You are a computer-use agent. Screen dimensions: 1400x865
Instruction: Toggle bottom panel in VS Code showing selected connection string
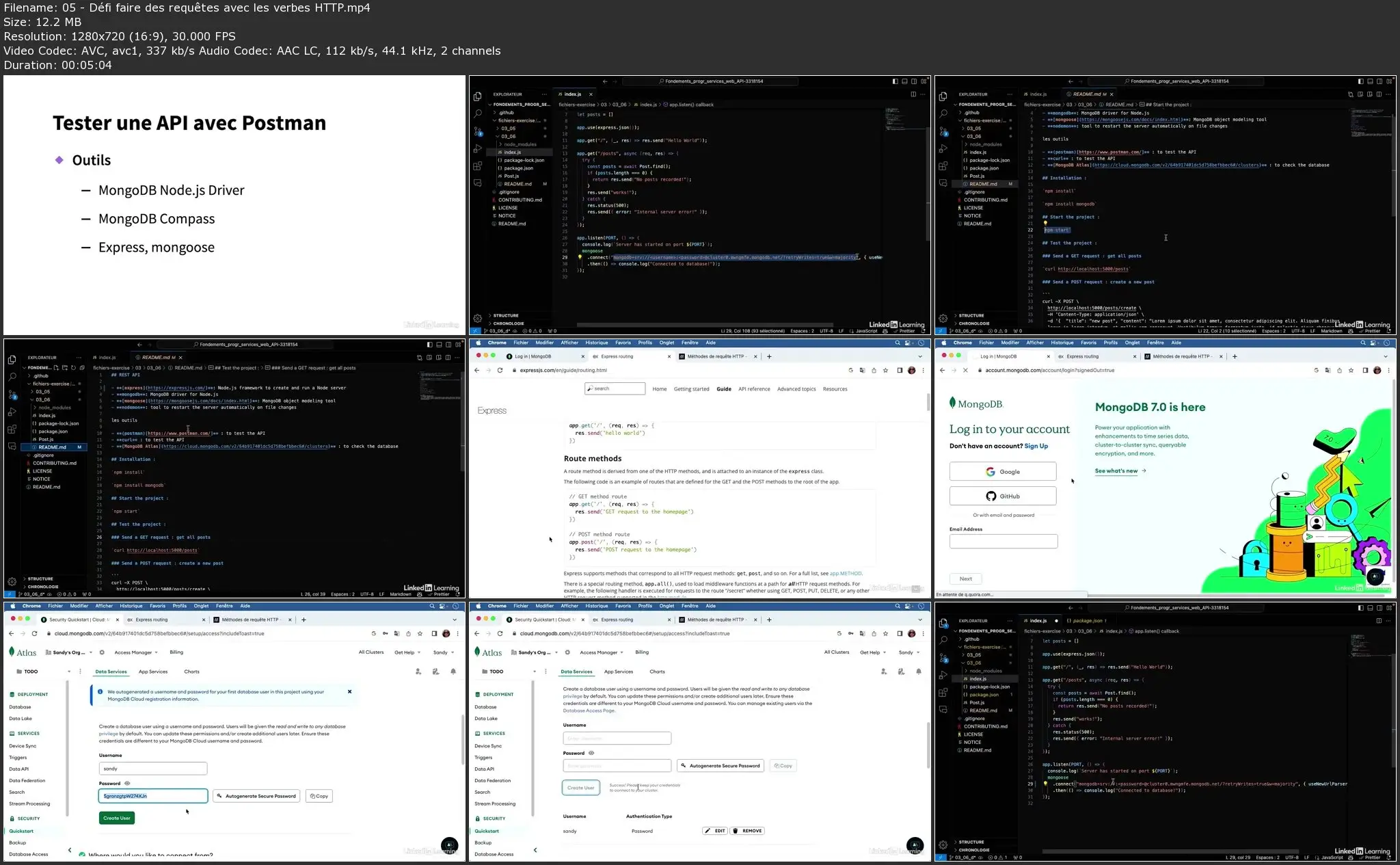(x=905, y=81)
